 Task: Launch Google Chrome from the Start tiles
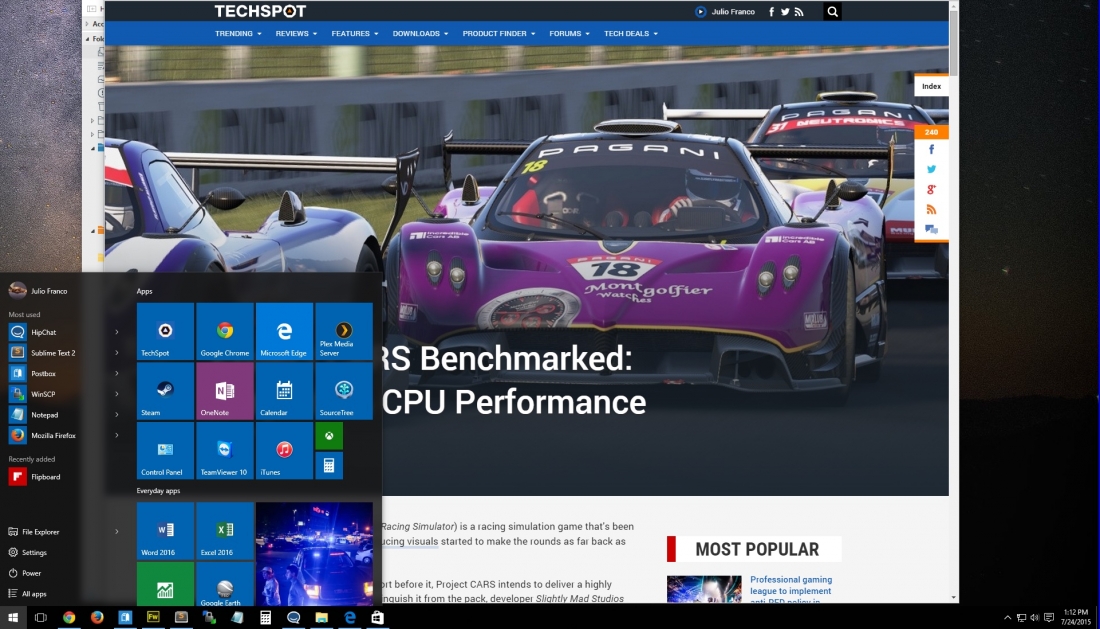click(x=224, y=331)
